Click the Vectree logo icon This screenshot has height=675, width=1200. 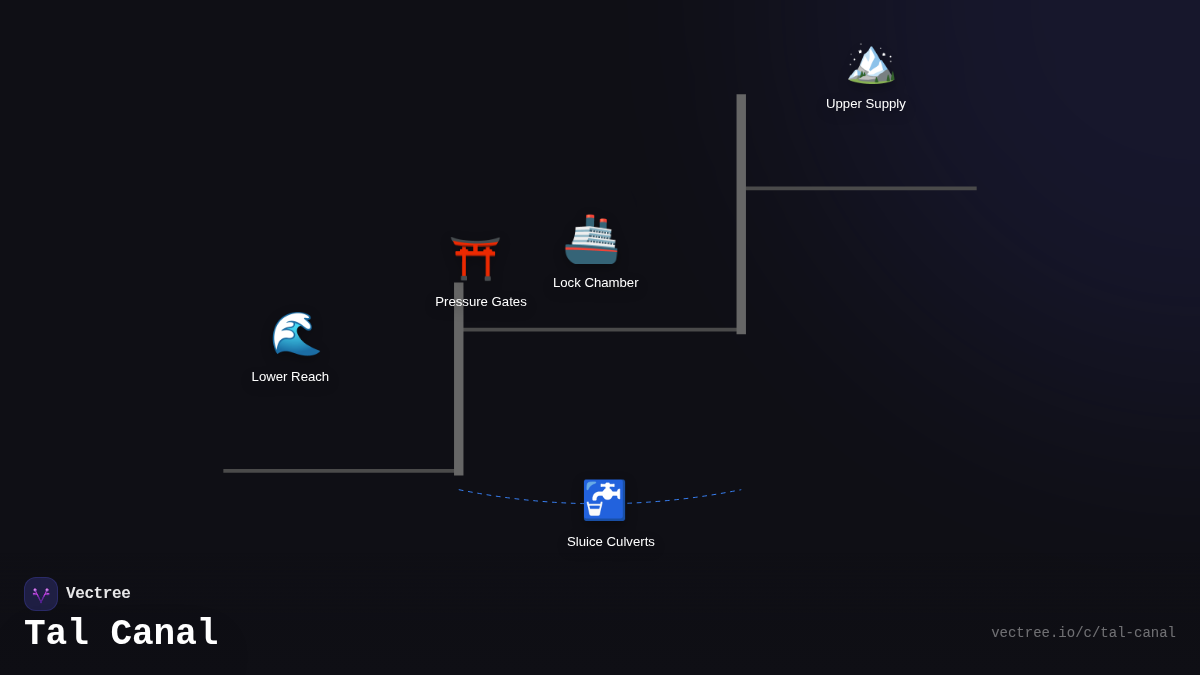[41, 594]
